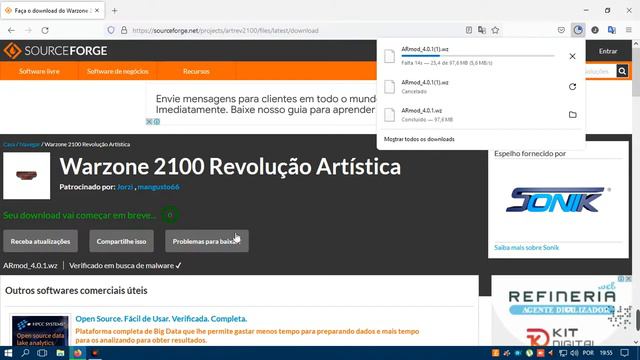Click the translate page icon in address bar
Screen dimensions: 640x360
pyautogui.click(x=482, y=30)
